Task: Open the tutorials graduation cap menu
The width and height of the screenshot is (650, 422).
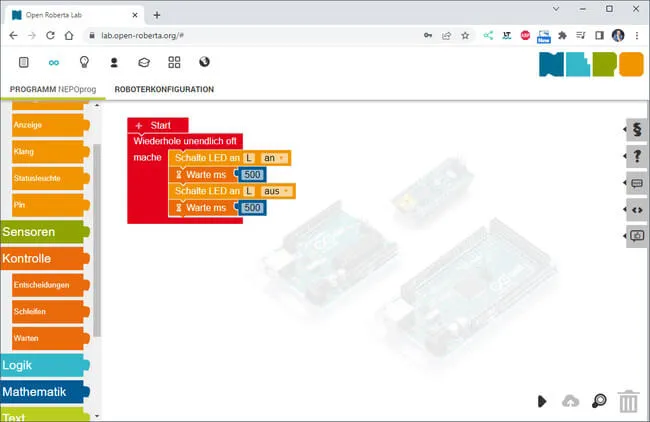Action: pyautogui.click(x=144, y=63)
